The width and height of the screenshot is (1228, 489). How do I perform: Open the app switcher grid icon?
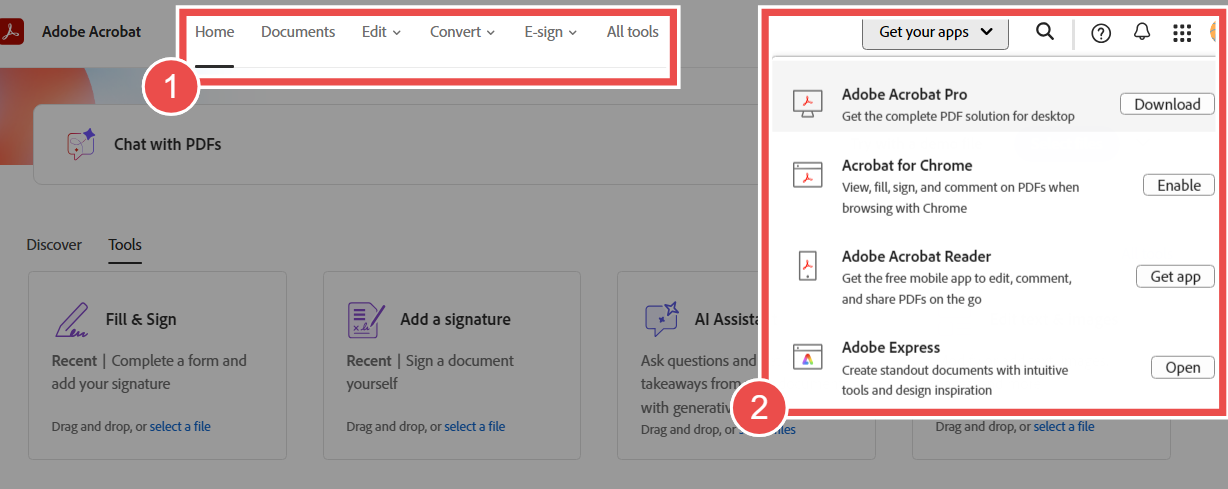1182,33
